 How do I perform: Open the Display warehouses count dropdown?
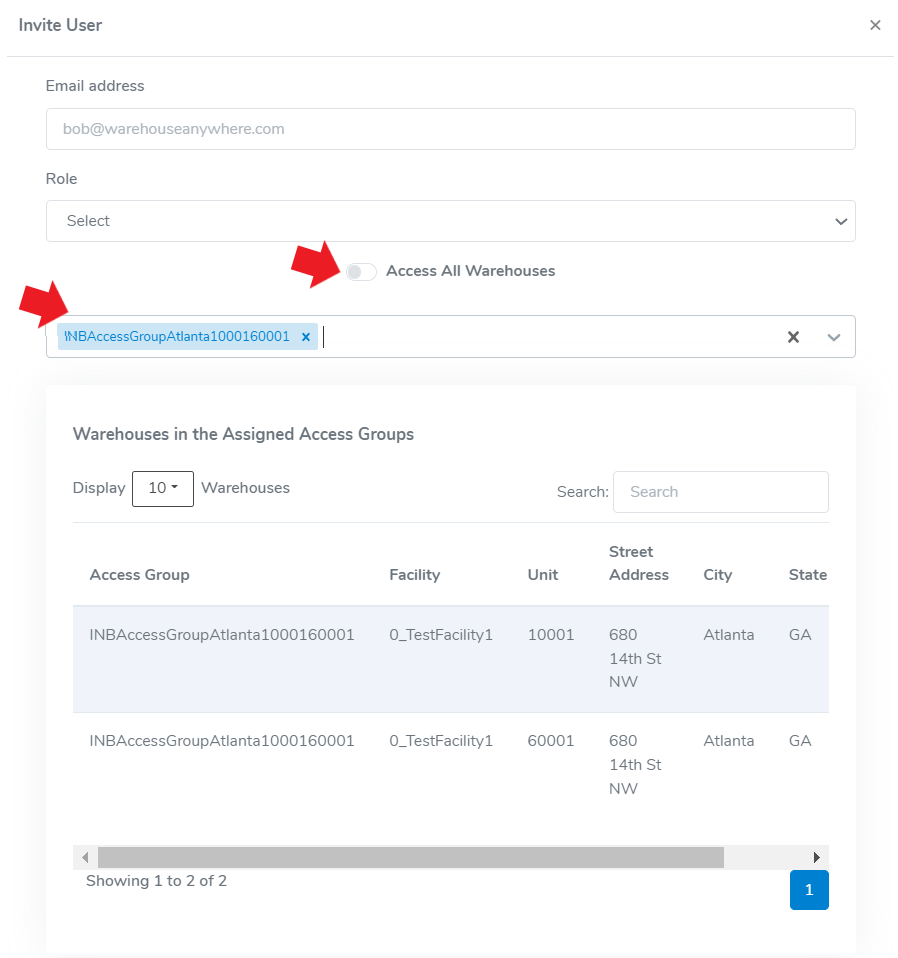click(163, 488)
